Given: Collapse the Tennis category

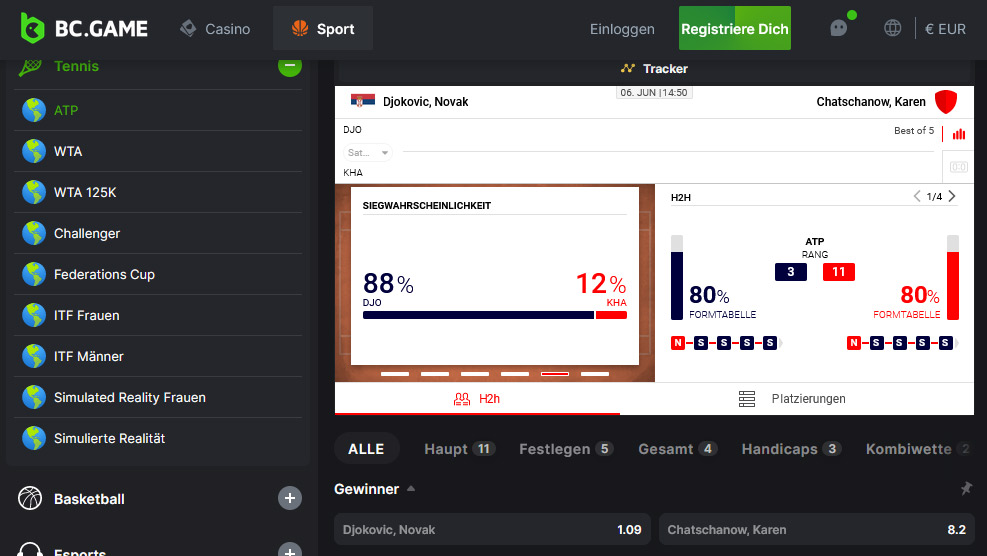Looking at the screenshot, I should pyautogui.click(x=290, y=65).
